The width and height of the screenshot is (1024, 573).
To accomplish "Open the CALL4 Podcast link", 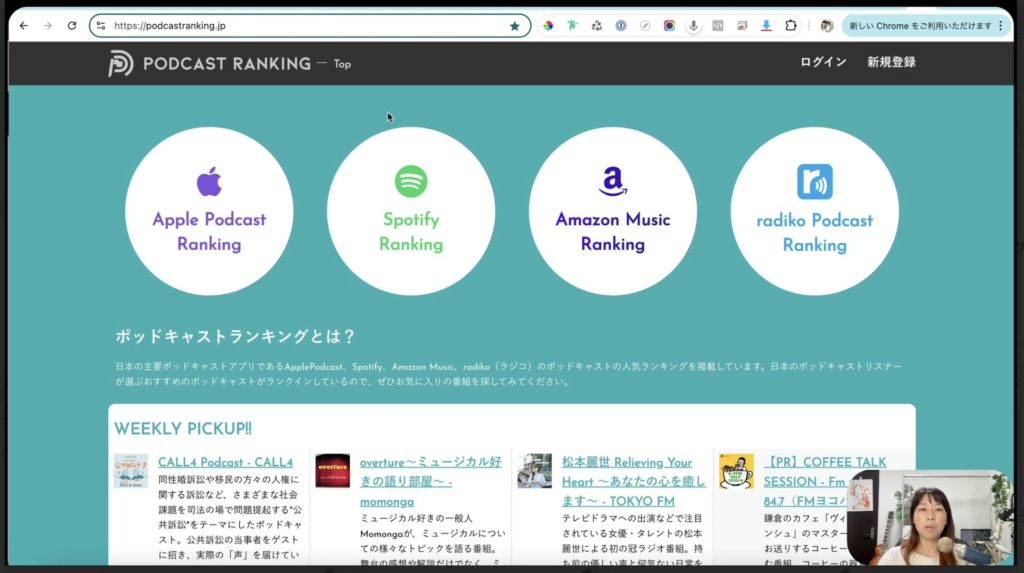I will (225, 462).
